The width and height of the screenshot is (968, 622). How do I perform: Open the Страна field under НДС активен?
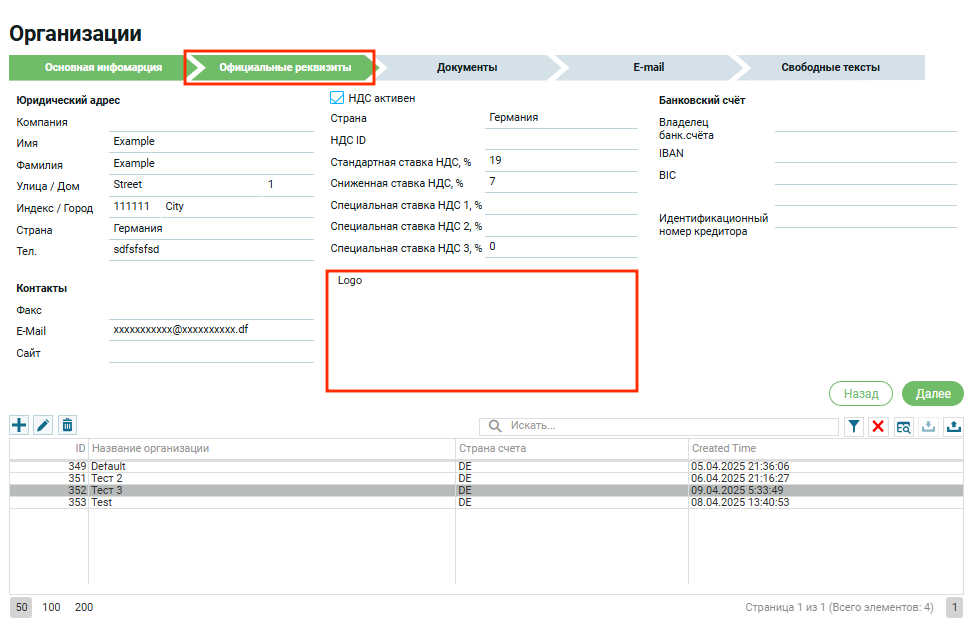tap(560, 118)
